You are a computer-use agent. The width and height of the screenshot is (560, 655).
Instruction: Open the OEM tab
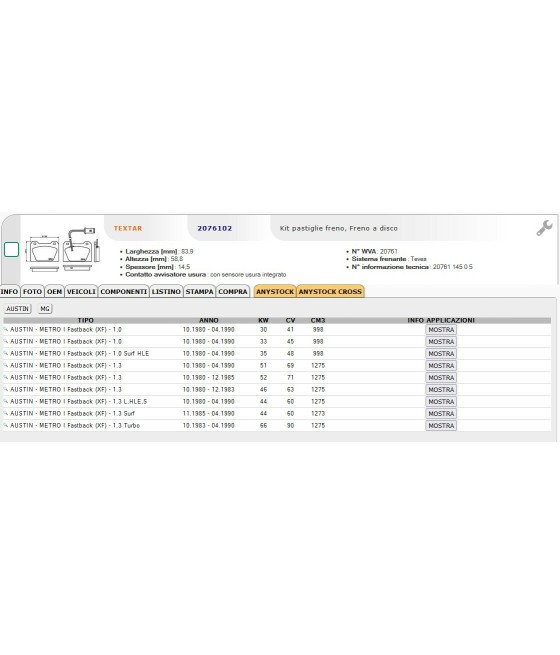coord(54,292)
